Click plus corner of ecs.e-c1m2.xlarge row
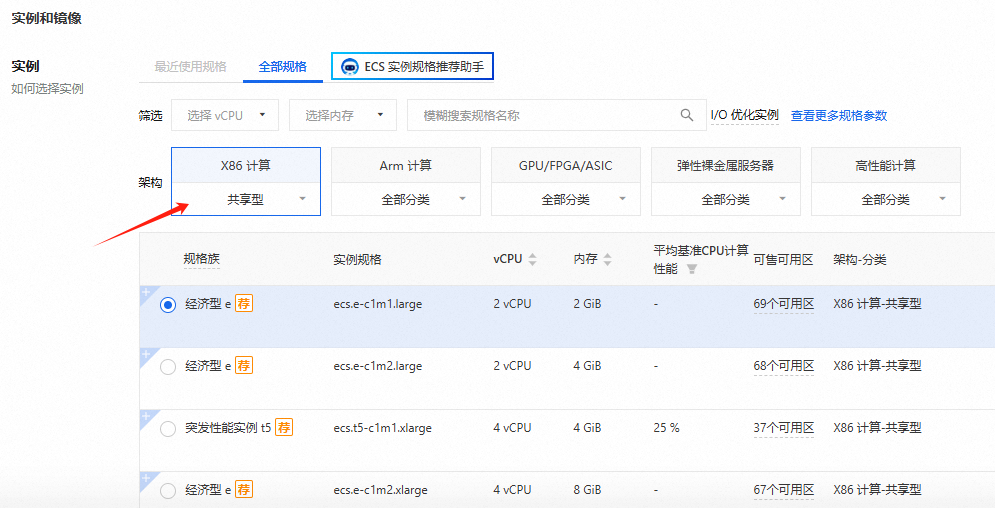This screenshot has height=508, width=995. tap(145, 479)
